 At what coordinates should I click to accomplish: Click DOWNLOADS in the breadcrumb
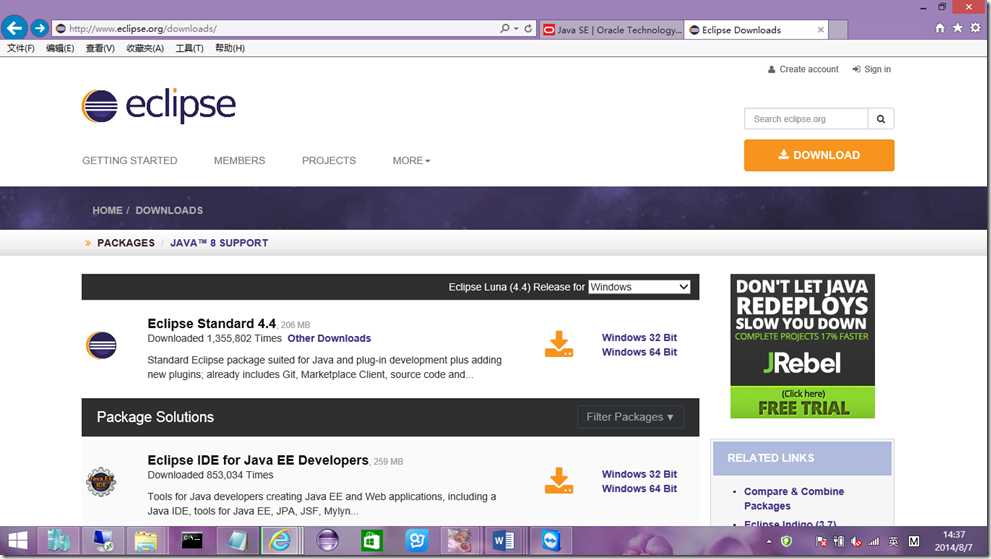(x=169, y=211)
